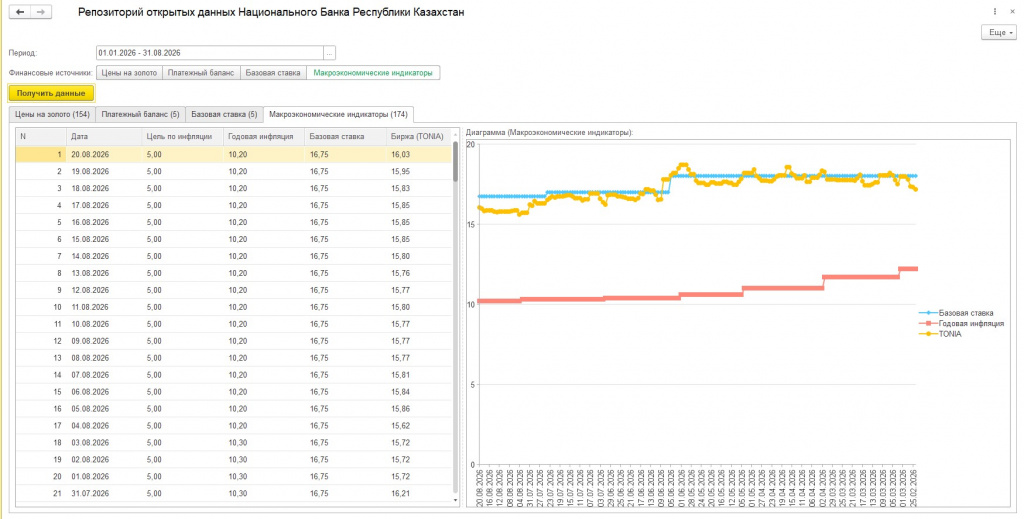Viewport: 1024px width, 519px height.
Task: Select the Базовая ставка (5) tab
Action: (225, 114)
